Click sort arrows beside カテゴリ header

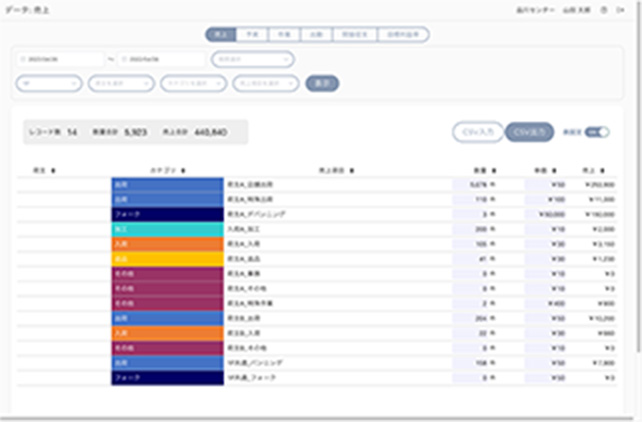[x=184, y=171]
